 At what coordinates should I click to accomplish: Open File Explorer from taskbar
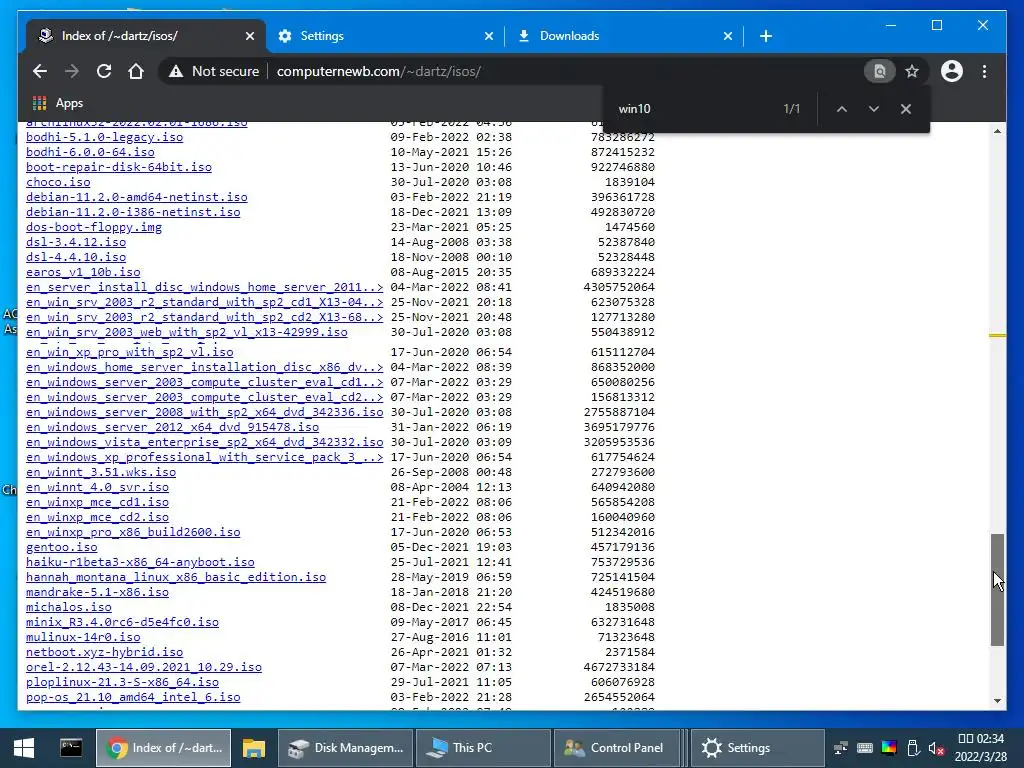[253, 748]
